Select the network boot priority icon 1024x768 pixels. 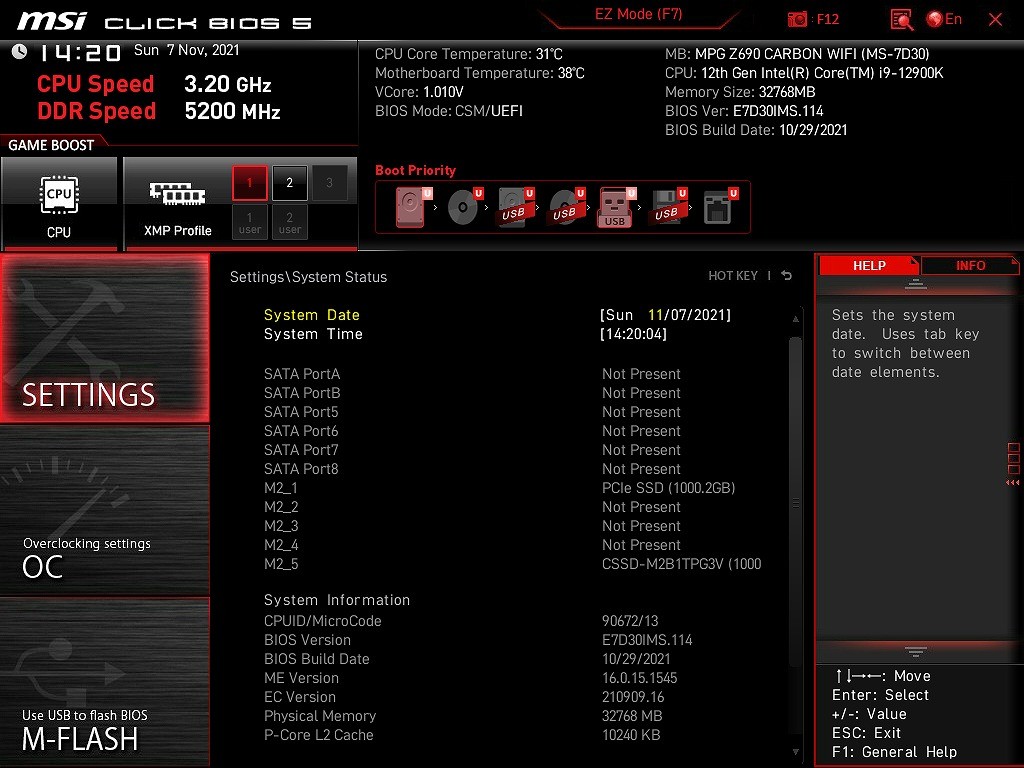pyautogui.click(x=720, y=207)
